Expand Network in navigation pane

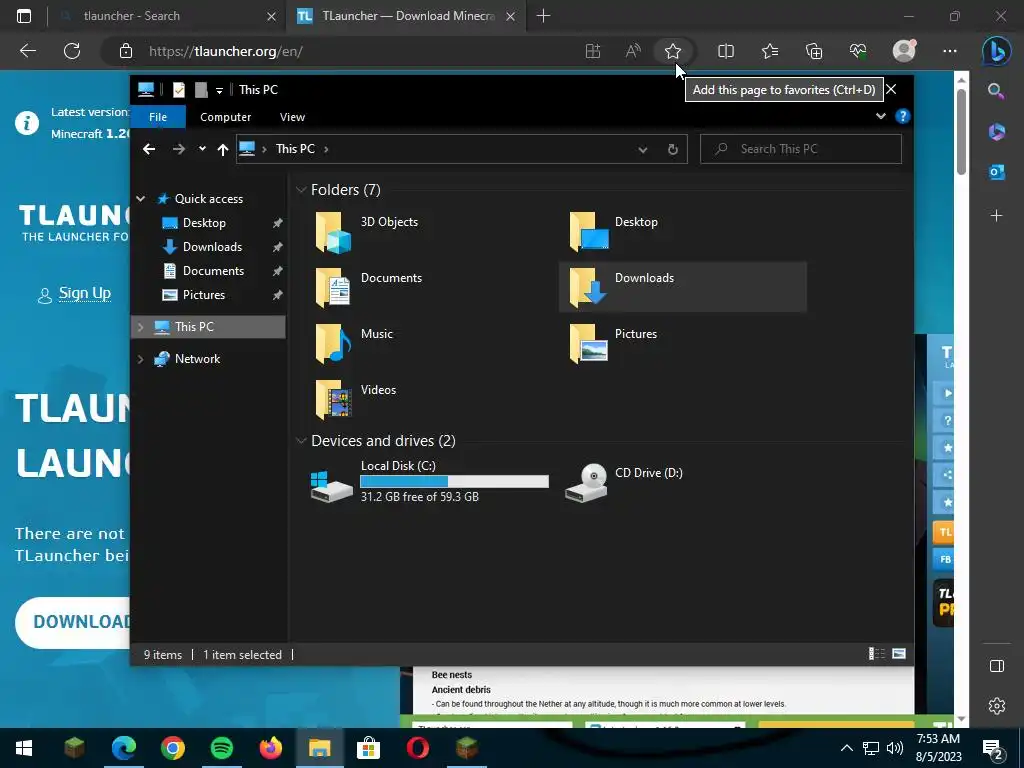(x=140, y=359)
